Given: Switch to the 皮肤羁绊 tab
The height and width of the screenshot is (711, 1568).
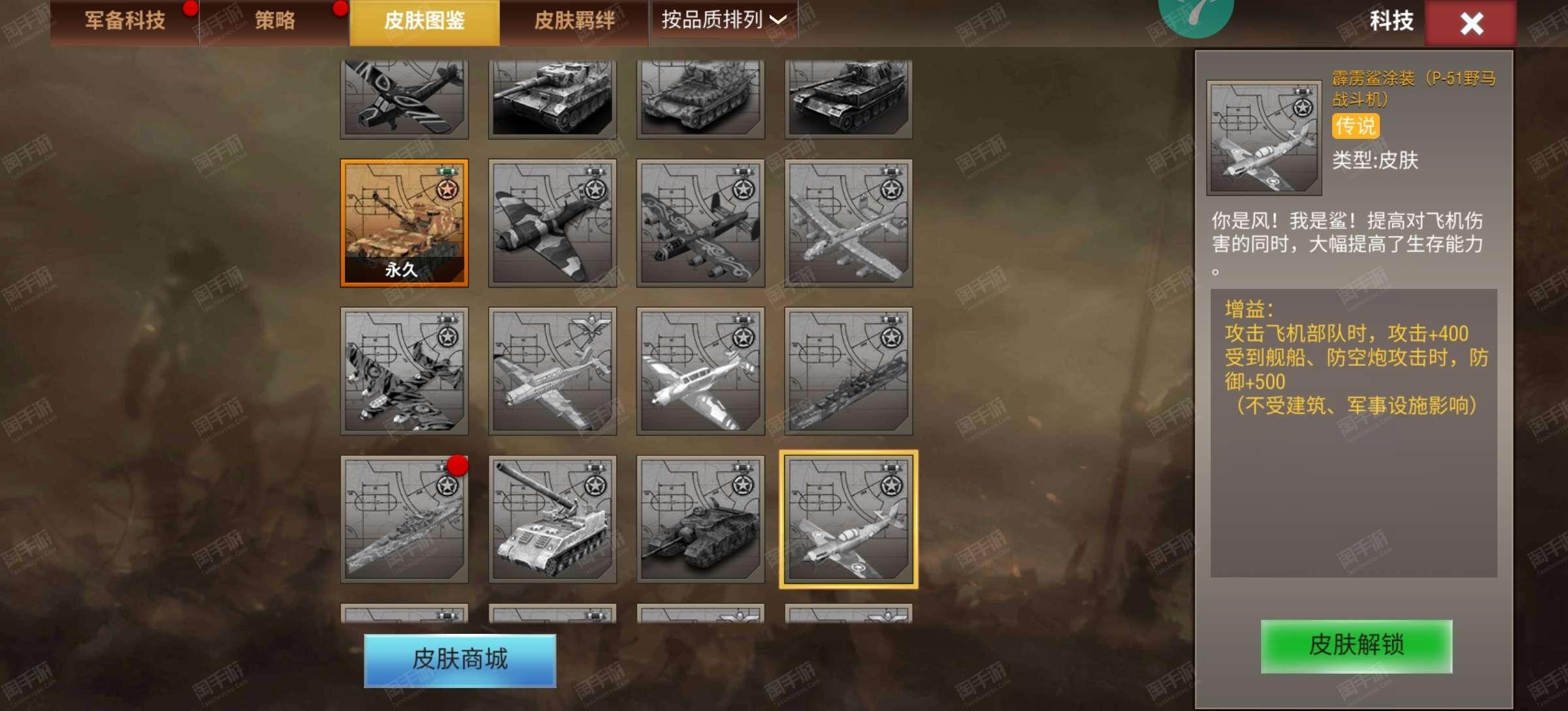Looking at the screenshot, I should click(x=574, y=22).
